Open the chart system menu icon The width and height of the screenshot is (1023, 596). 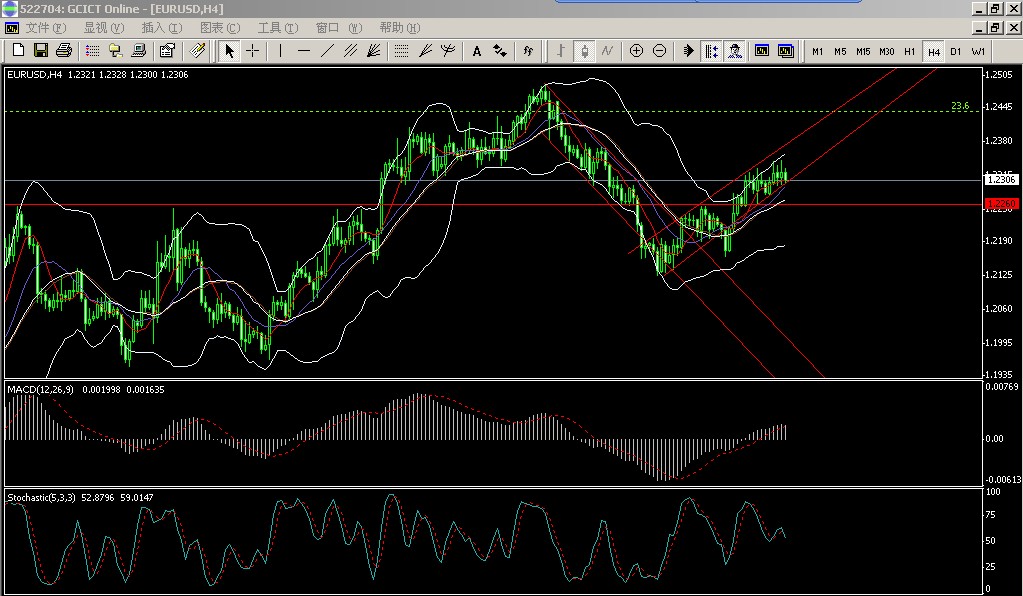[x=12, y=27]
